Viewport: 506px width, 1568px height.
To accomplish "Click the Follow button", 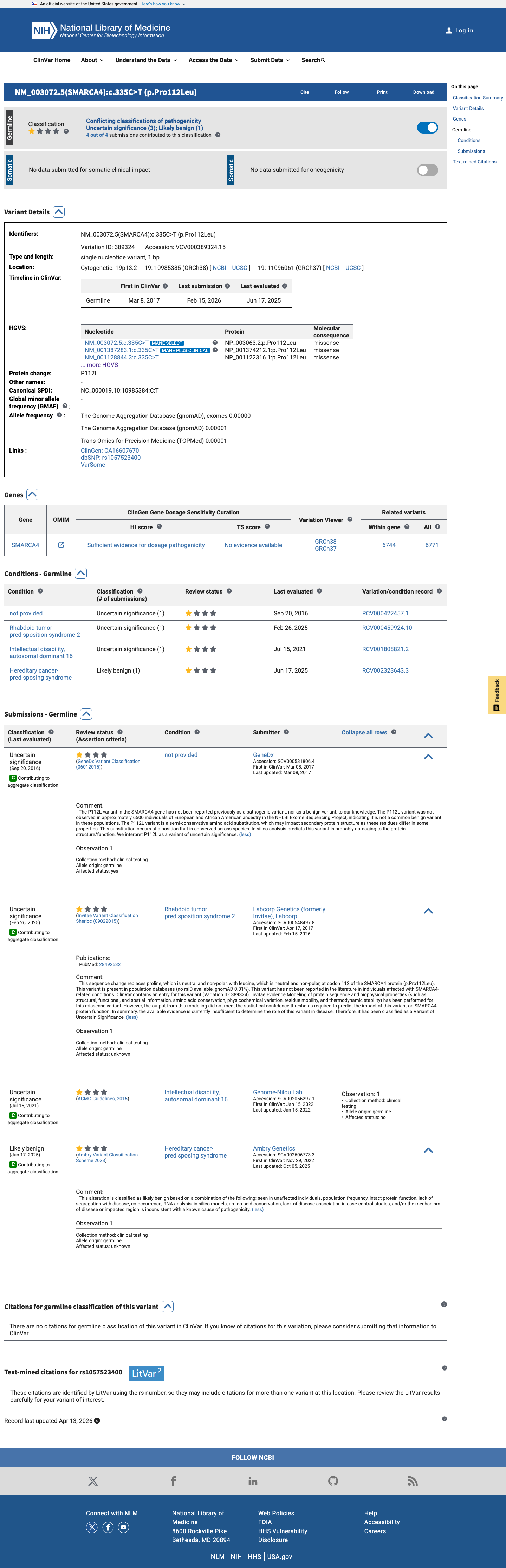I will click(x=342, y=92).
